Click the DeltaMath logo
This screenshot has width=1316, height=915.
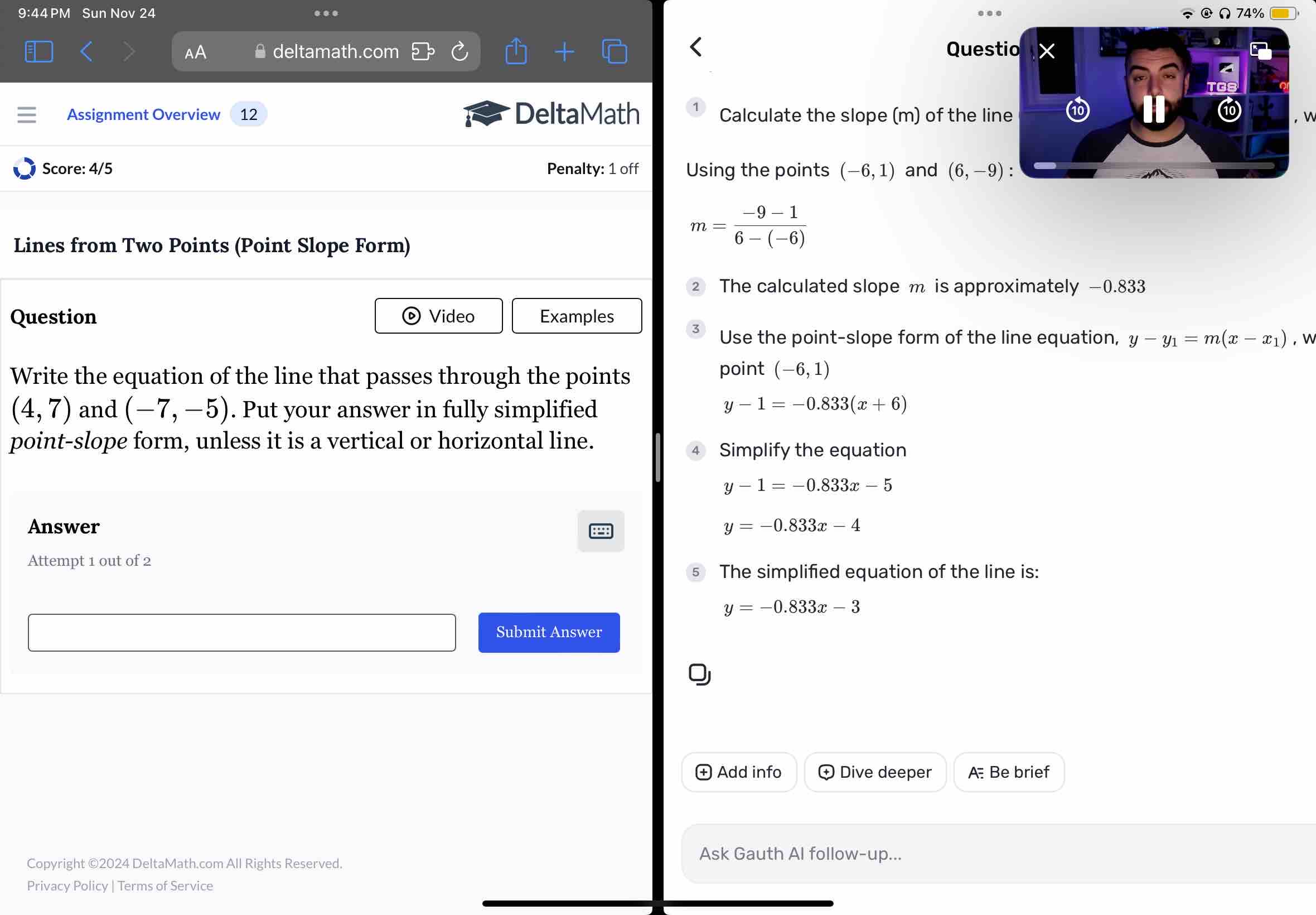pos(551,113)
